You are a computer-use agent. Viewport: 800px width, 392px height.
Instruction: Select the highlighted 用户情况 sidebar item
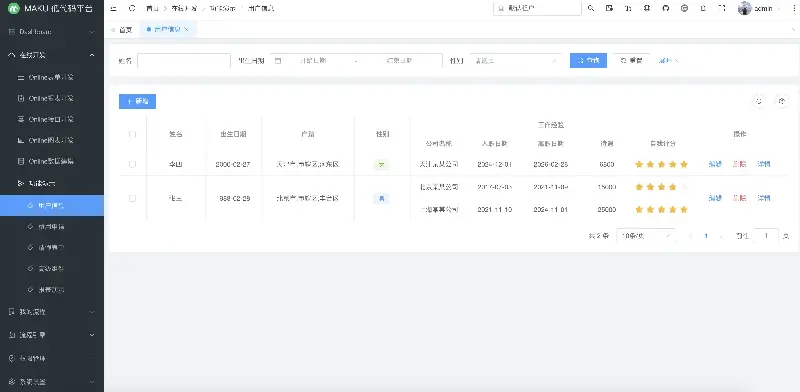(x=52, y=205)
